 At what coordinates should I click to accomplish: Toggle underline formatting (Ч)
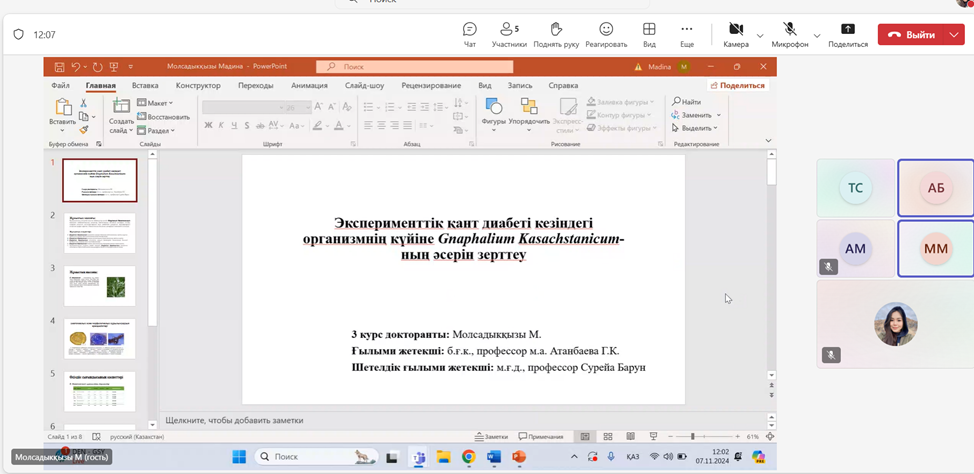(234, 125)
